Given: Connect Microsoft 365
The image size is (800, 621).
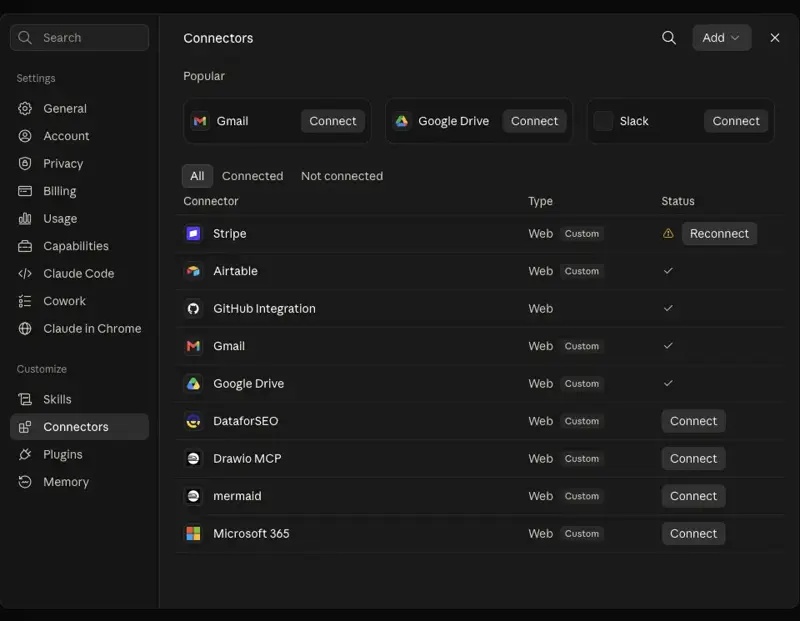Looking at the screenshot, I should point(693,534).
